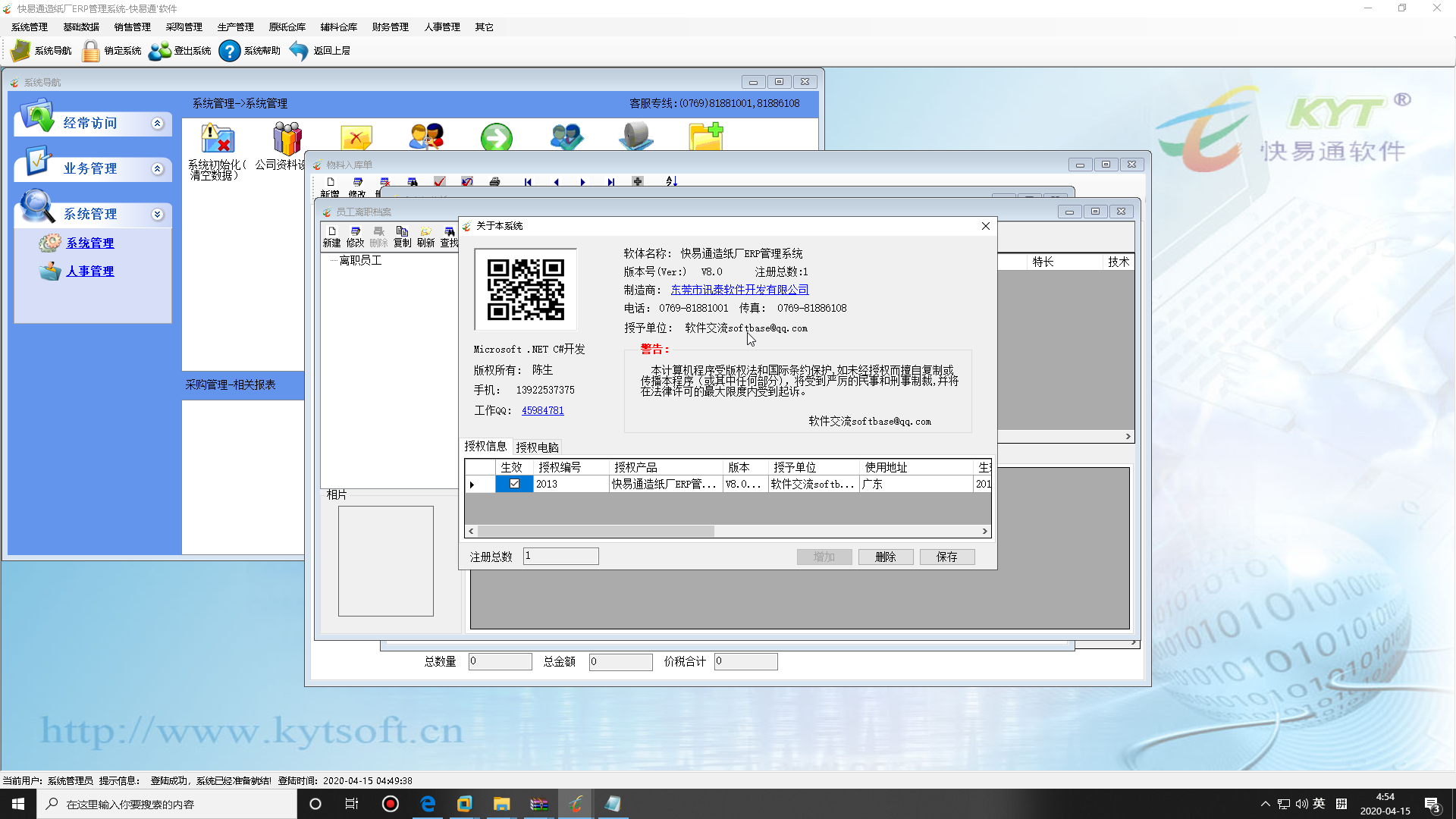Click the 系统导航 toolbar icon
The height and width of the screenshot is (819, 1456).
click(x=20, y=51)
